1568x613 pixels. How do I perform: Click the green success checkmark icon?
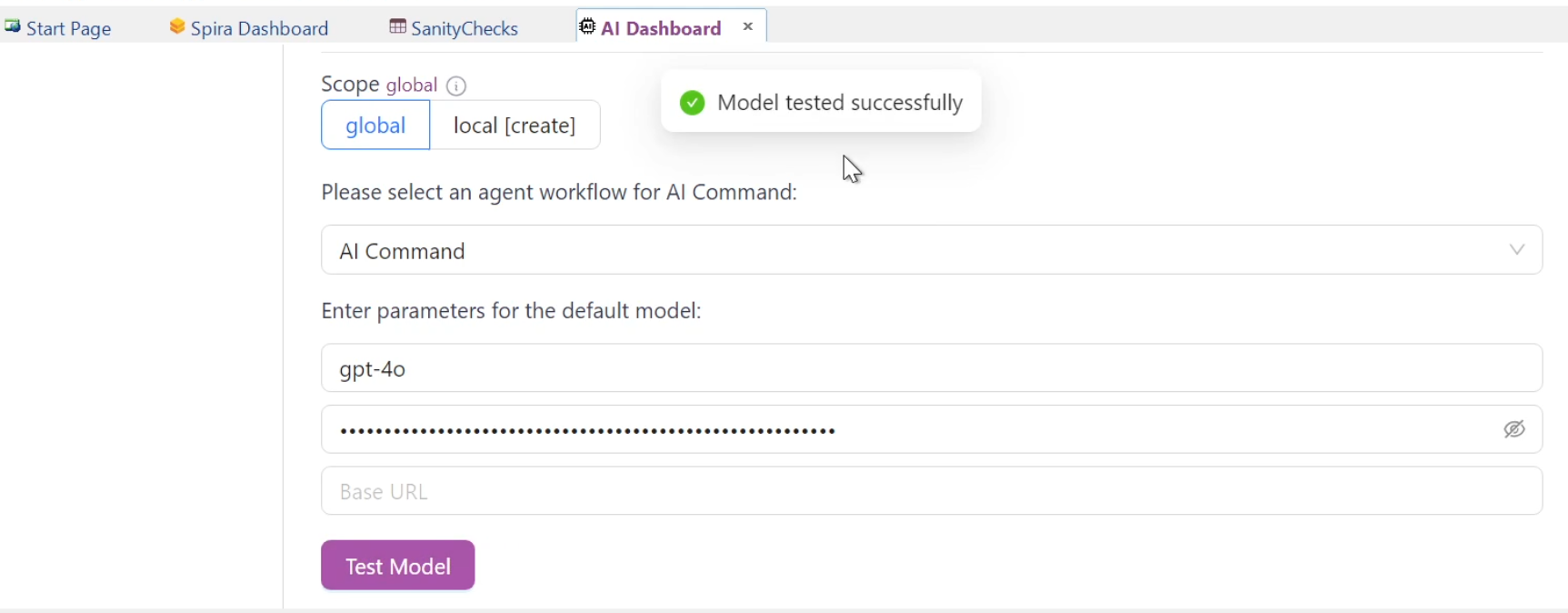[x=692, y=103]
